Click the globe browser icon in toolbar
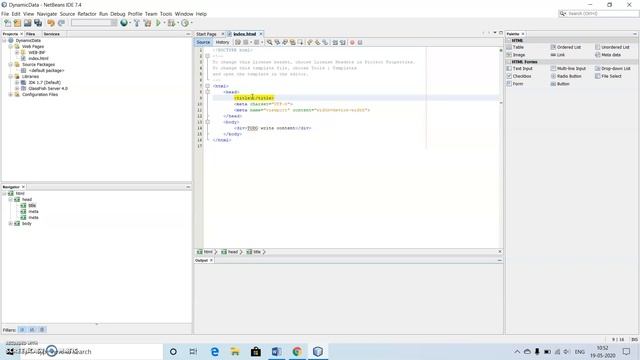This screenshot has width=640, height=360. tap(124, 23)
